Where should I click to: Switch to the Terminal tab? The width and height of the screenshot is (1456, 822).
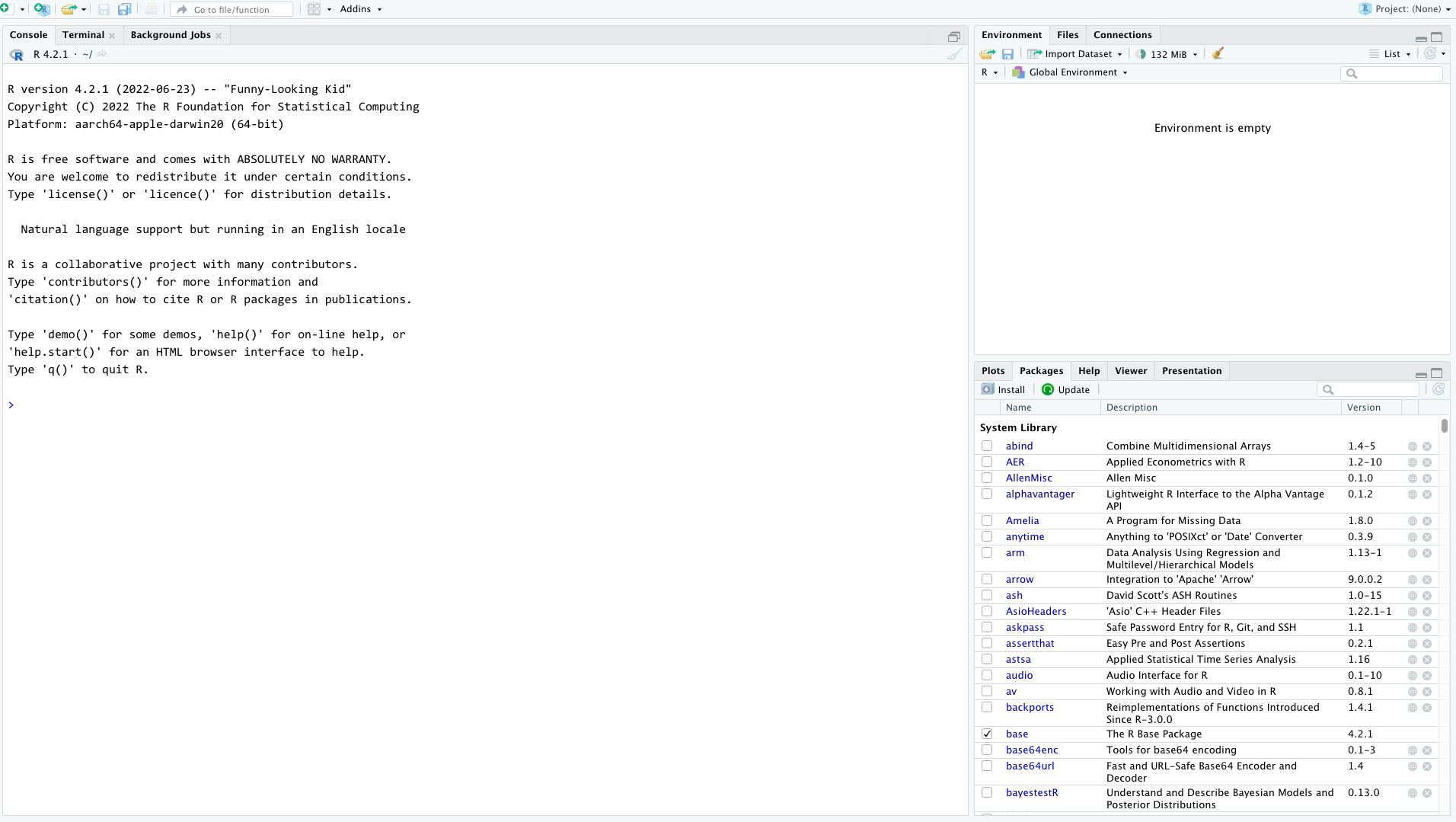[83, 35]
